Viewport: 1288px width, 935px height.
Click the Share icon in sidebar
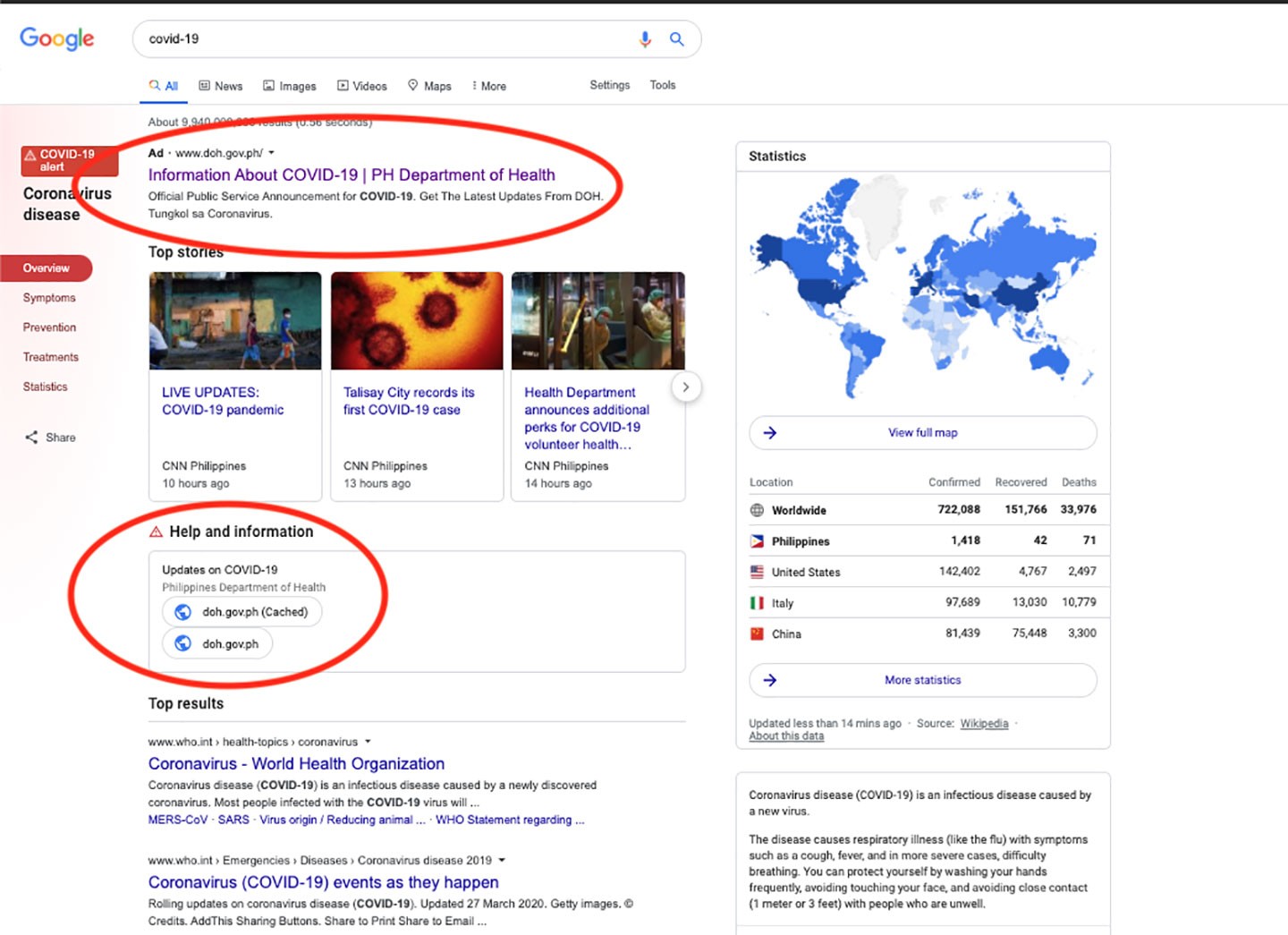32,438
